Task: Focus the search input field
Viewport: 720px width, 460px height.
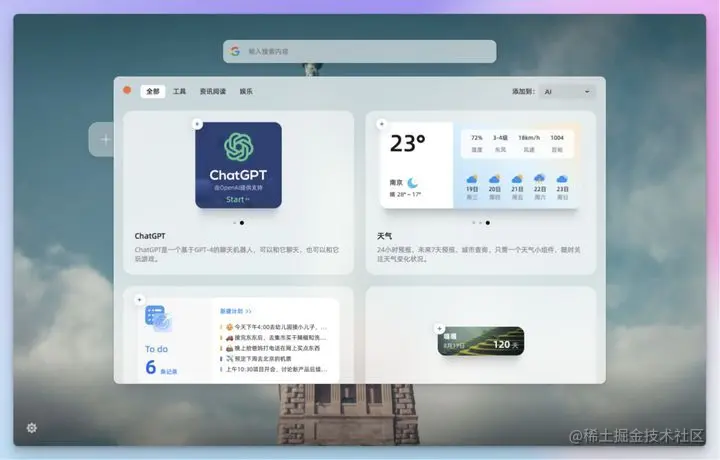Action: pos(360,51)
